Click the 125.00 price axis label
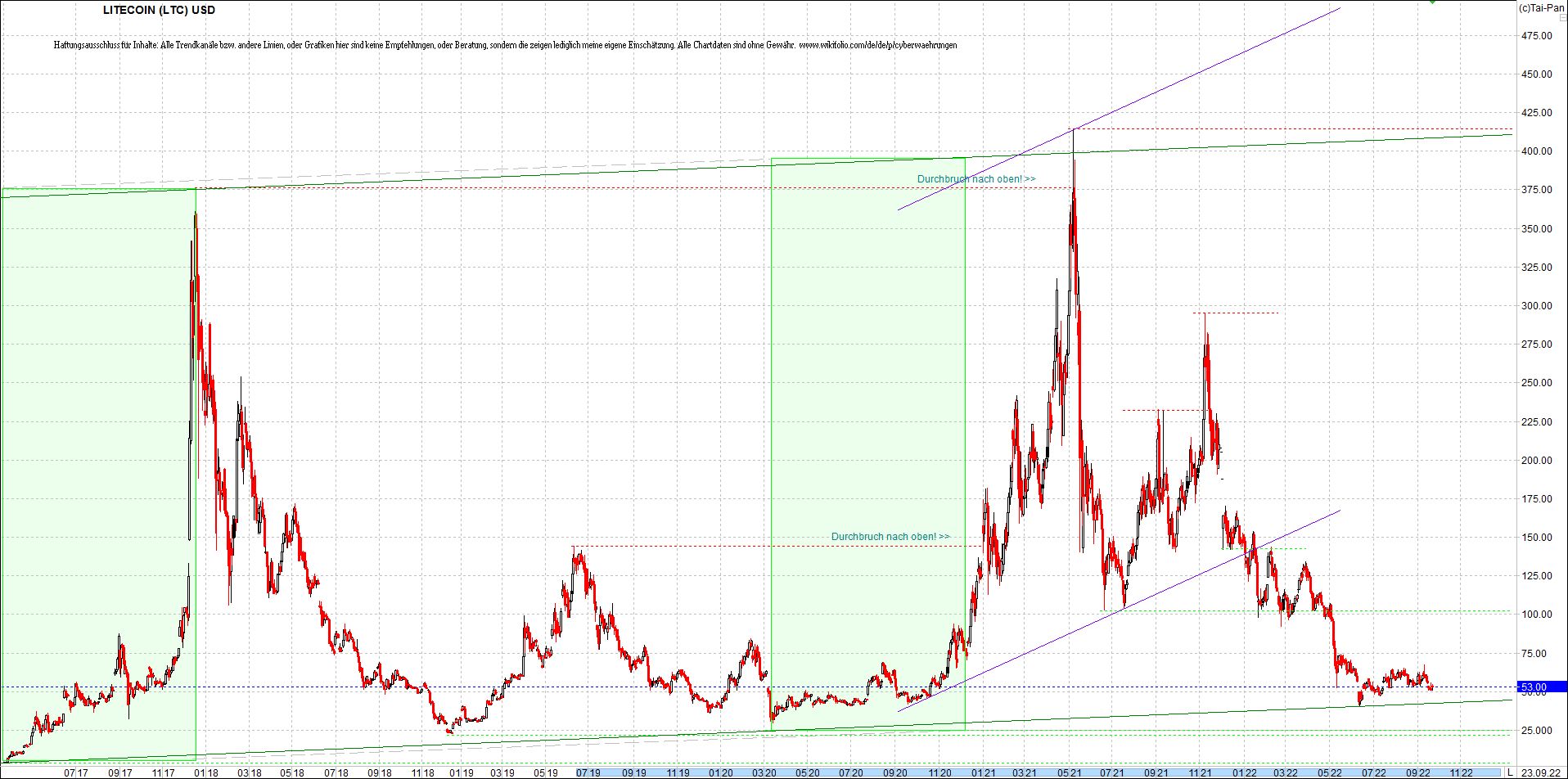 coord(1536,576)
